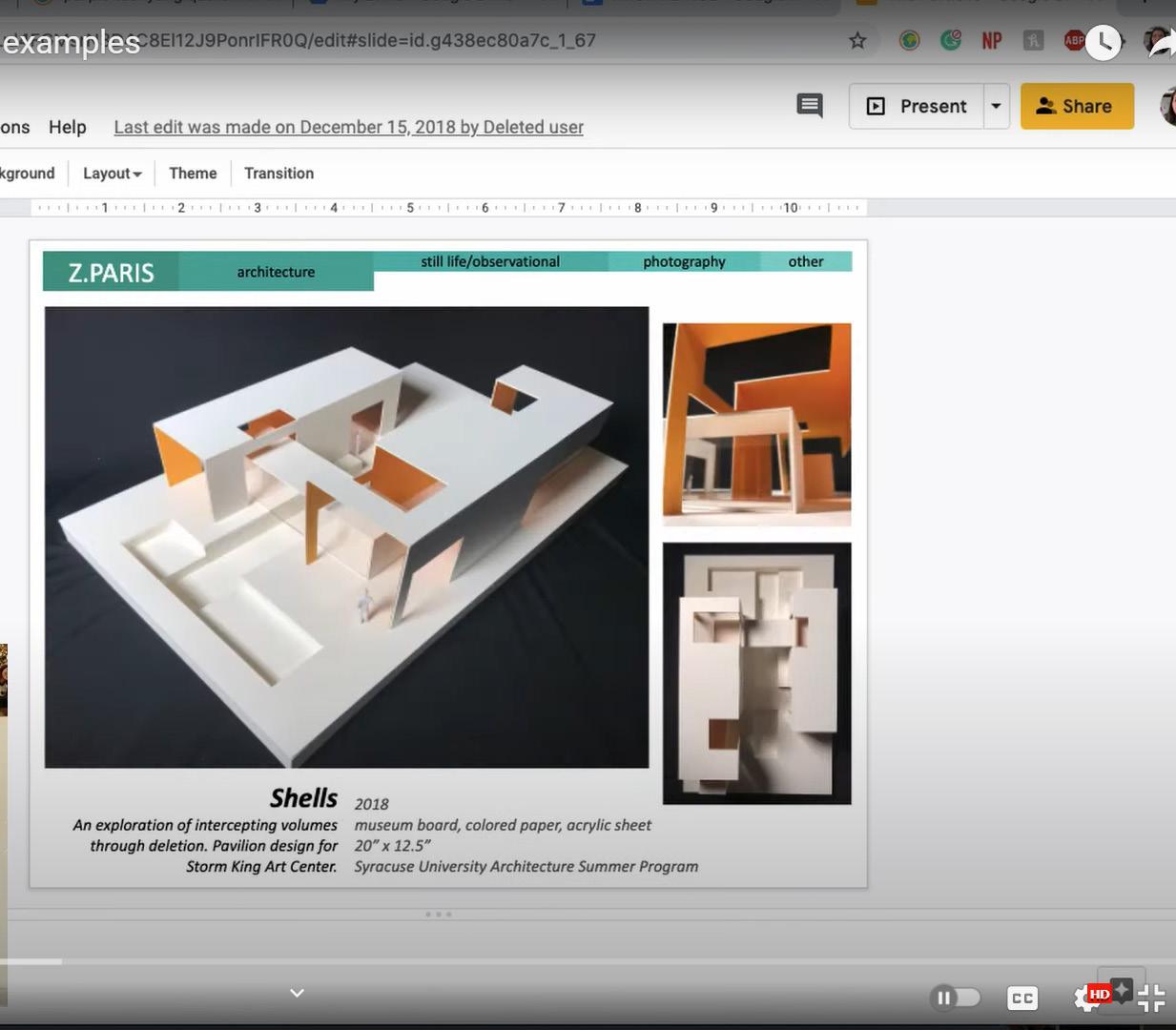
Task: Open the last edit history link
Action: [x=348, y=127]
